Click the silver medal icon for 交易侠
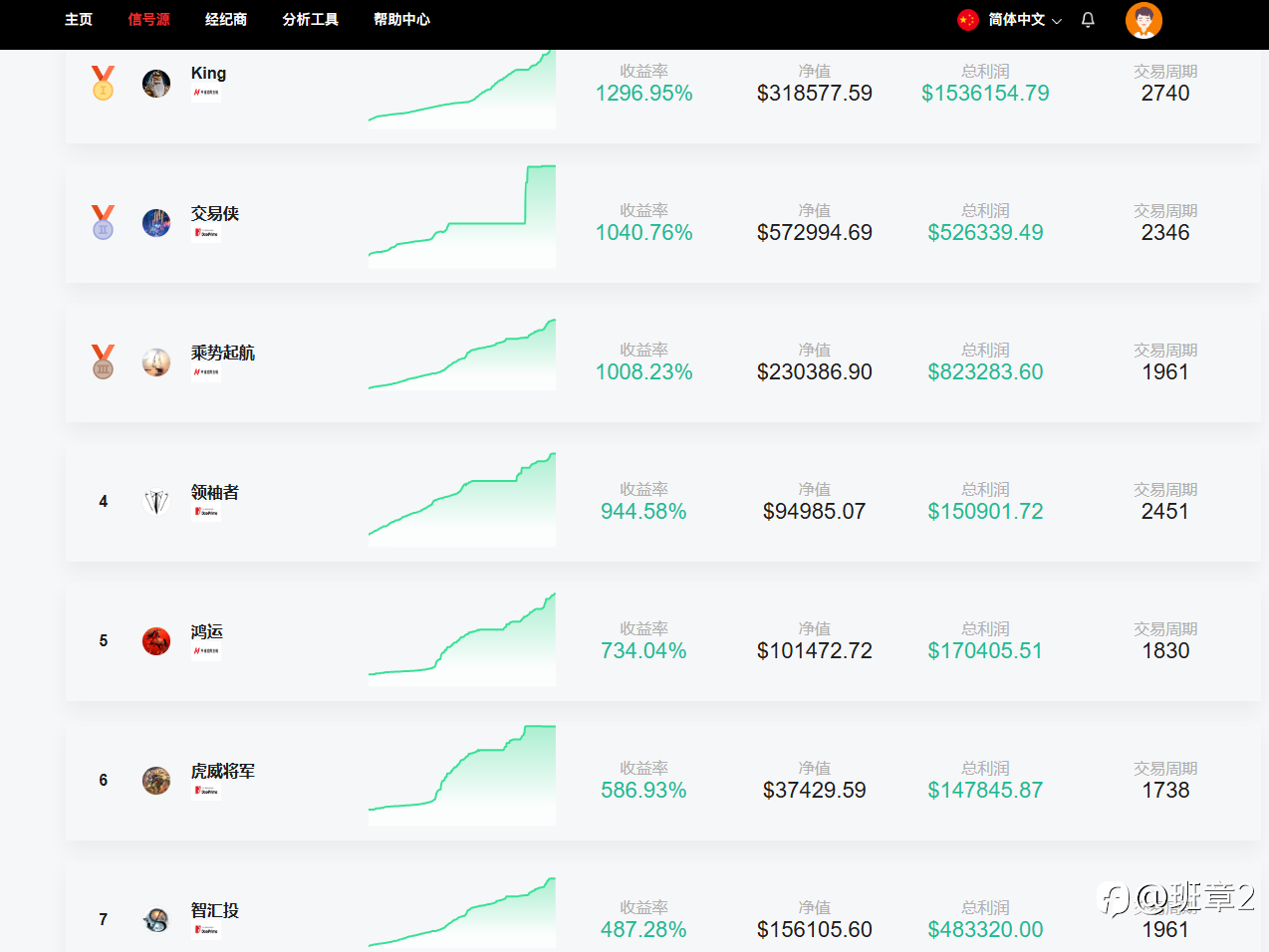 (x=103, y=222)
